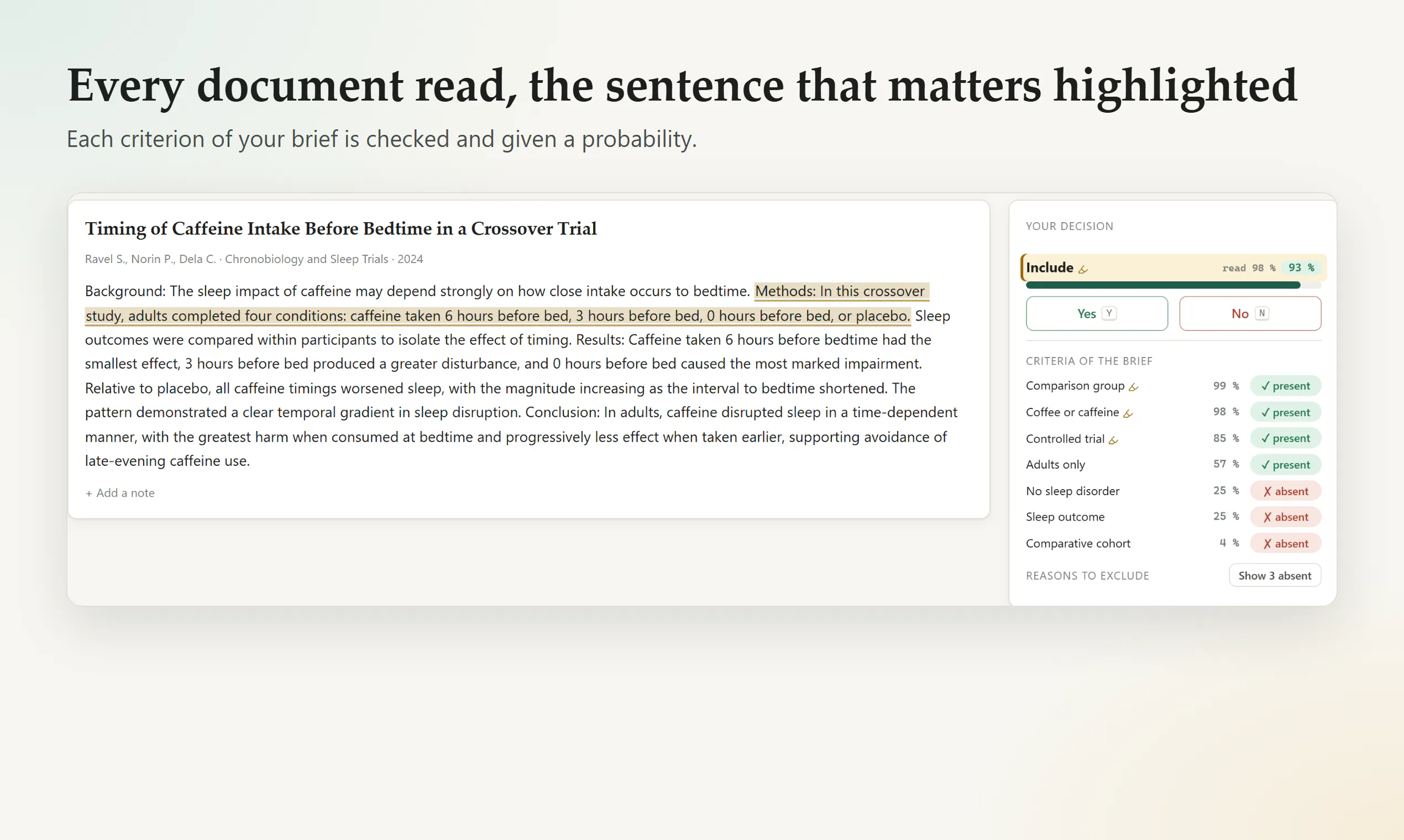This screenshot has height=840, width=1404.
Task: Select the Include decision row
Action: pyautogui.click(x=1173, y=267)
